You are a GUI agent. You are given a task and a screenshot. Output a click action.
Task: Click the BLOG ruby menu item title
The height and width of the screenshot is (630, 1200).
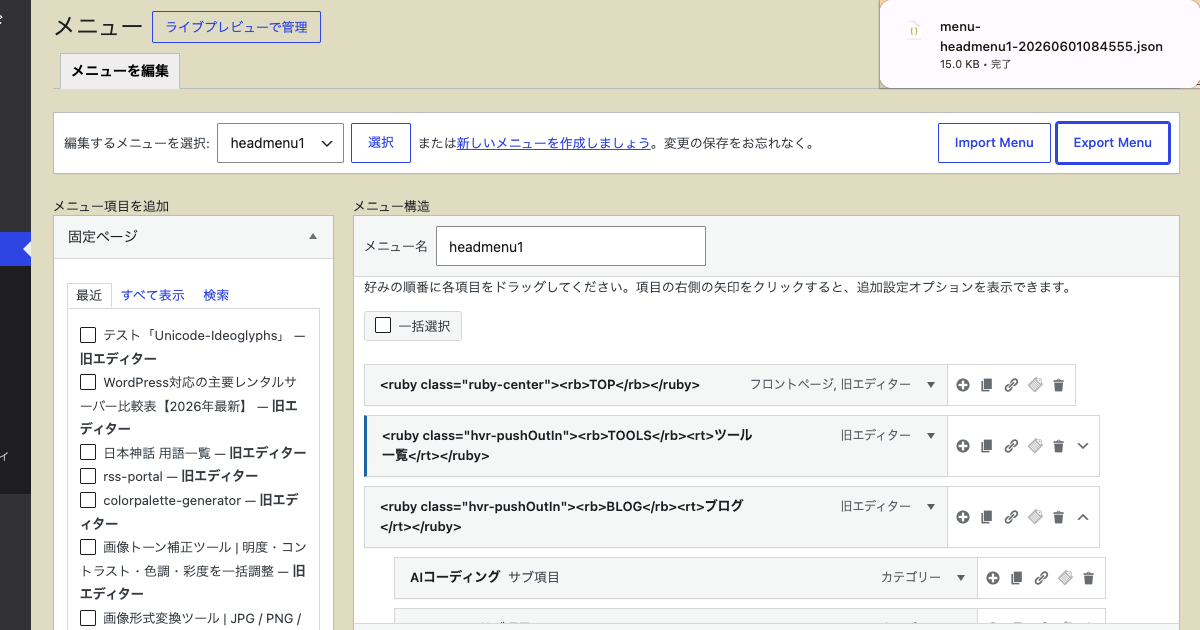[x=562, y=517]
